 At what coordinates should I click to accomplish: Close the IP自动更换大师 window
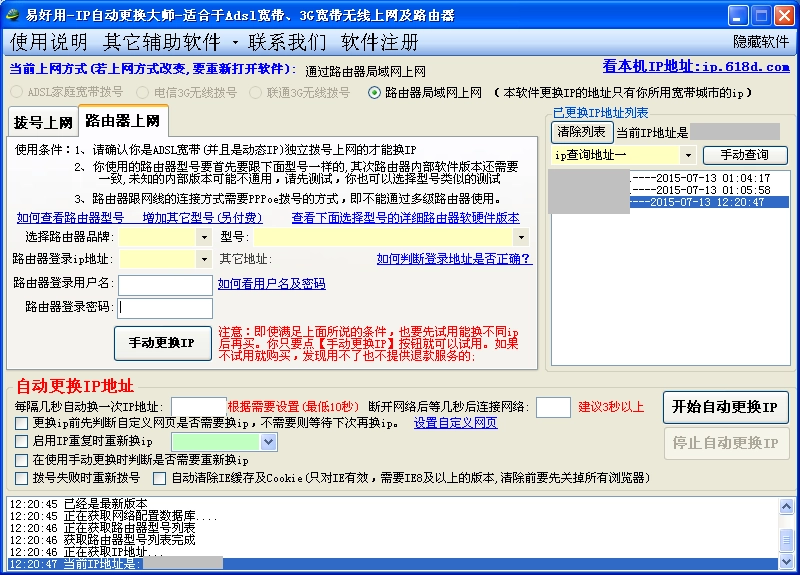click(784, 15)
